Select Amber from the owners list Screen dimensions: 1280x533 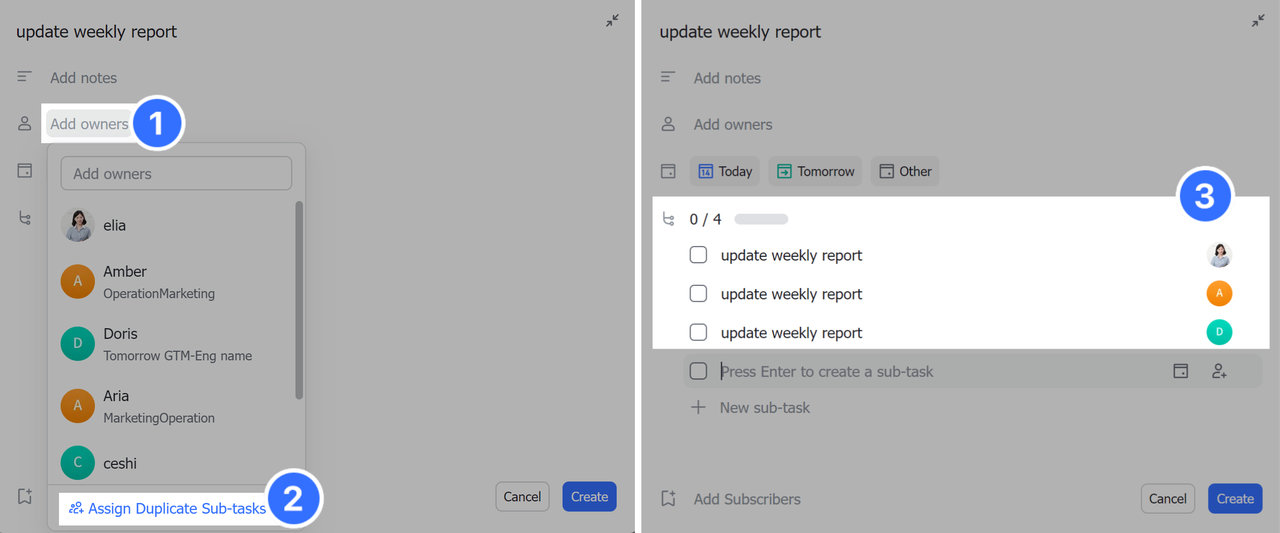coord(125,282)
